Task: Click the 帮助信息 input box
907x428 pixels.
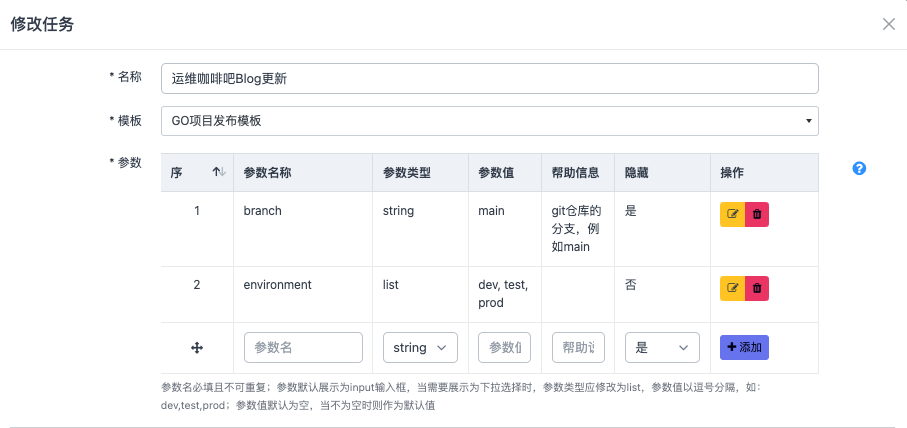Action: tap(578, 347)
